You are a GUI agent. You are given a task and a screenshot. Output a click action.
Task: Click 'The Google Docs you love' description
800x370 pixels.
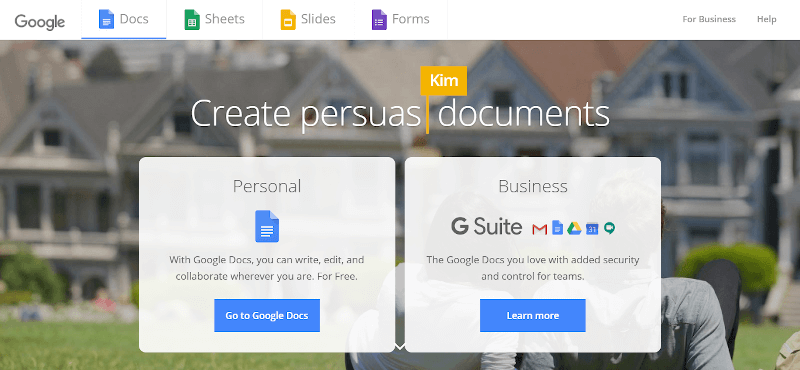(533, 268)
